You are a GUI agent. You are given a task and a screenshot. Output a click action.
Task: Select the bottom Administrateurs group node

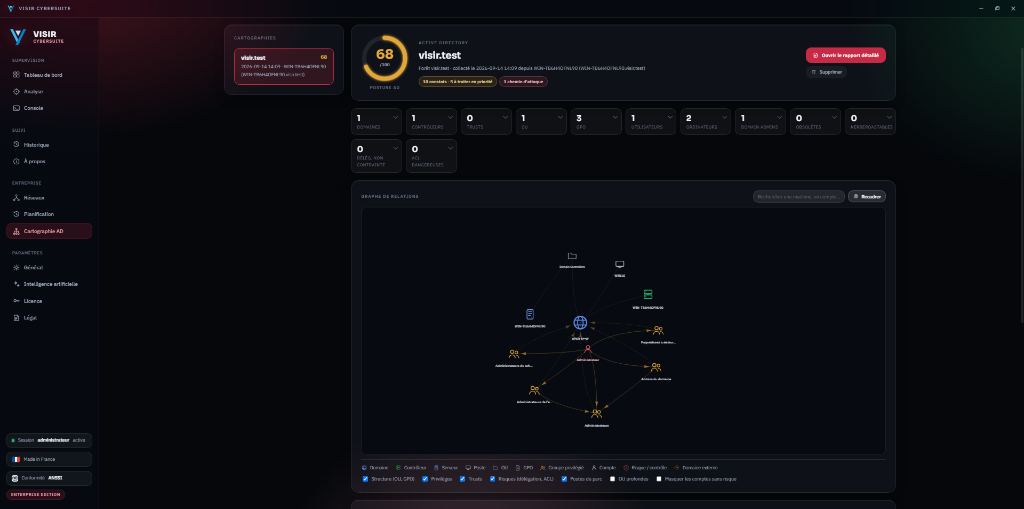click(x=596, y=413)
